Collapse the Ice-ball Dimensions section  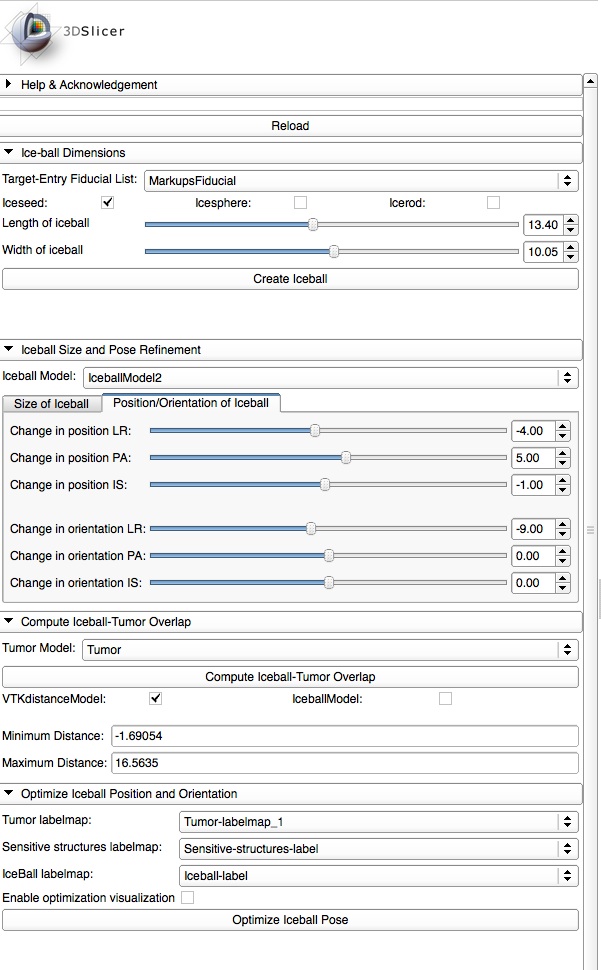tap(10, 153)
